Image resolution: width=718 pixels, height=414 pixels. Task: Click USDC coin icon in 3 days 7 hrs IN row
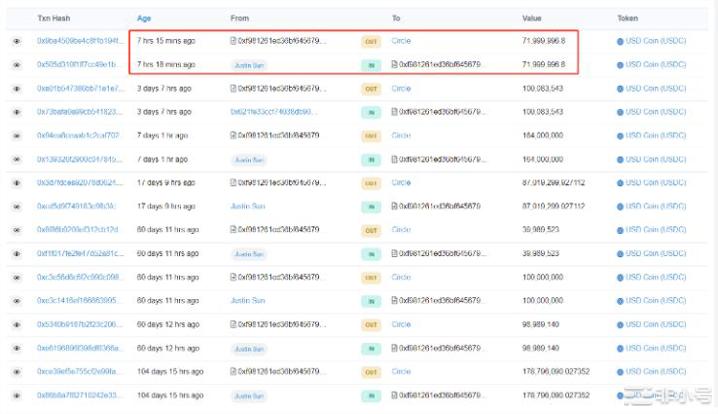[x=620, y=112]
